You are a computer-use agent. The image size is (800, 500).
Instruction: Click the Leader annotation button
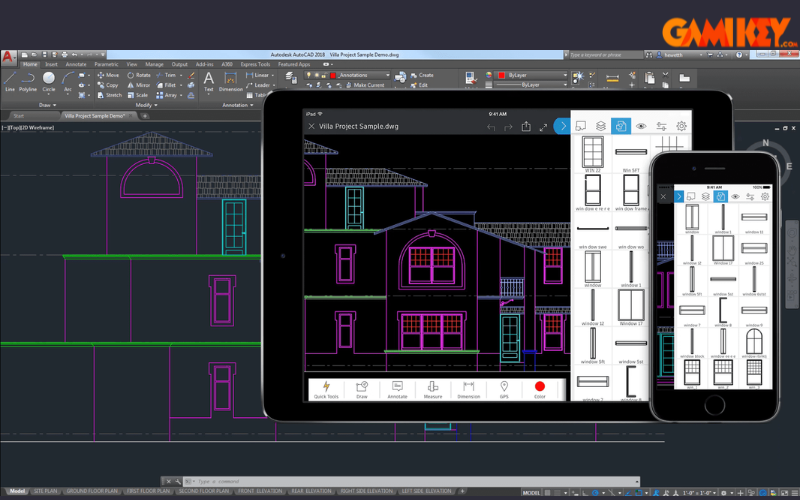click(x=258, y=85)
